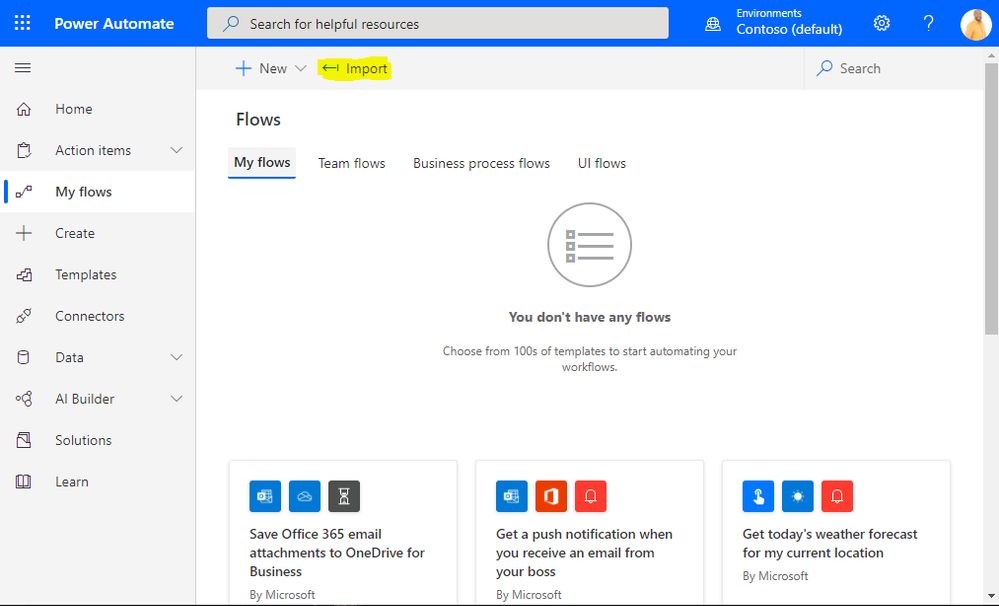Click in the flows Search field
The width and height of the screenshot is (999, 606).
pyautogui.click(x=893, y=68)
